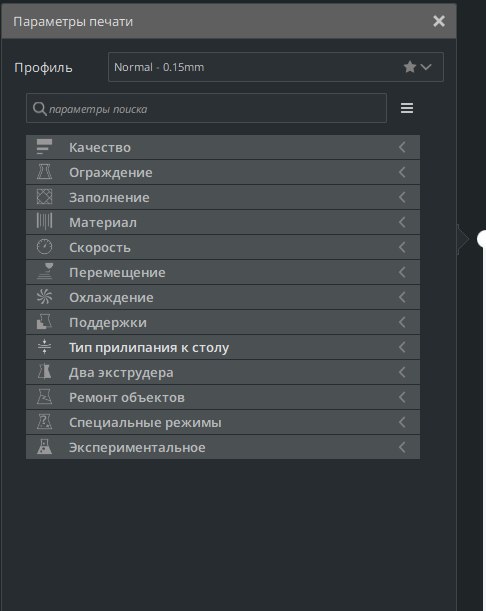Click the Материал category icon

[x=44, y=222]
